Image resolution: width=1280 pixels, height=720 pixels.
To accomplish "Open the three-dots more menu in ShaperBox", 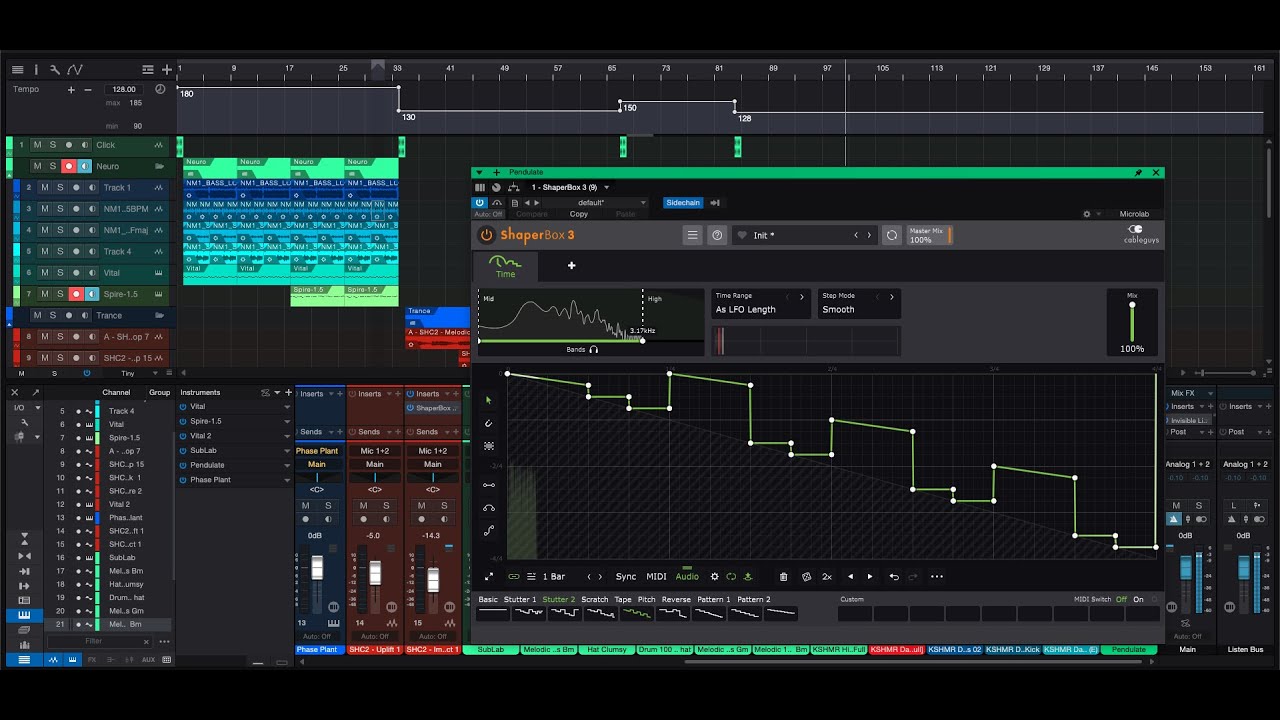I will coord(937,576).
